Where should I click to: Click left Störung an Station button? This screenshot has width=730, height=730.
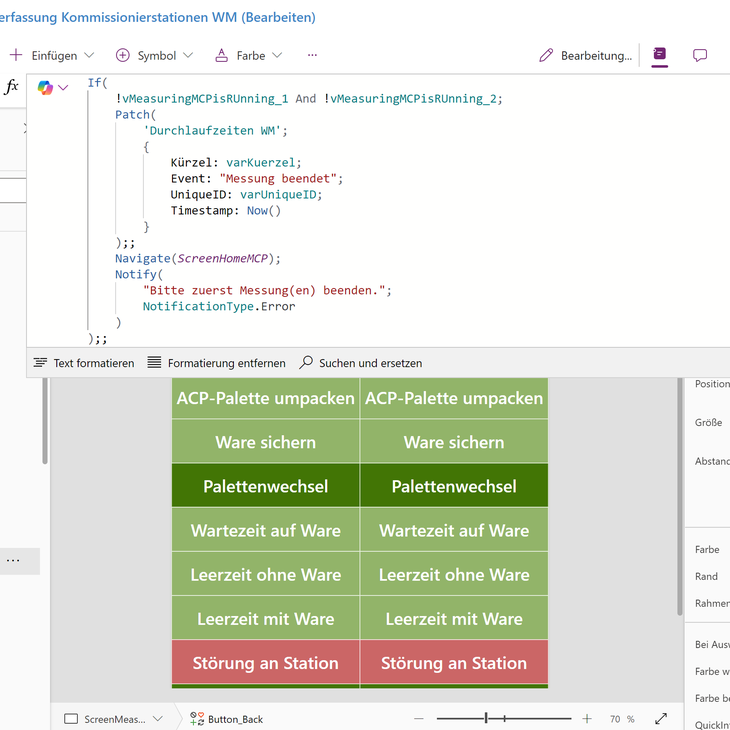tap(265, 662)
